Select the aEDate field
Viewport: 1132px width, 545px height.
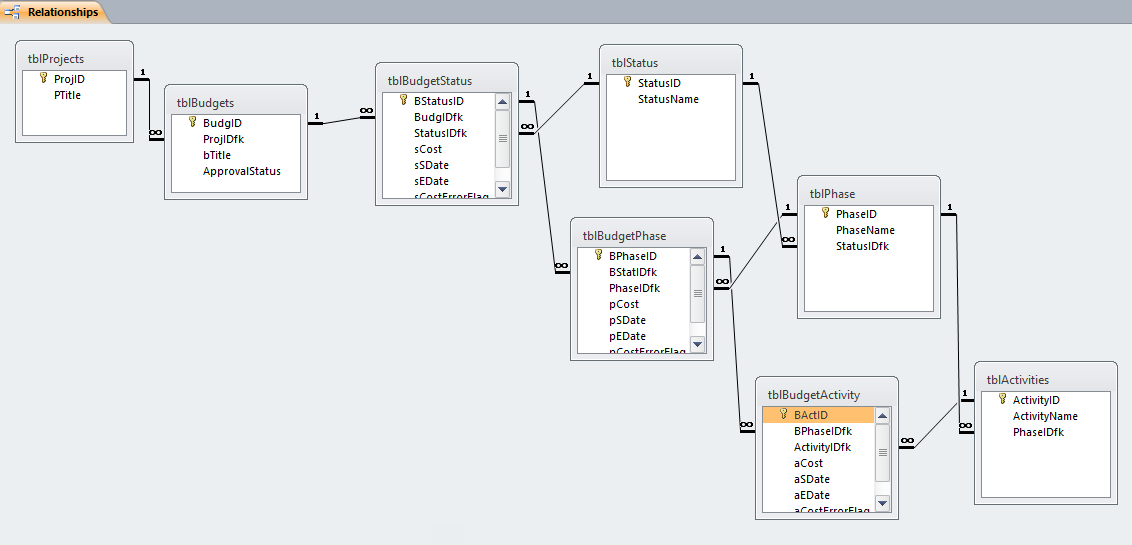(x=811, y=494)
